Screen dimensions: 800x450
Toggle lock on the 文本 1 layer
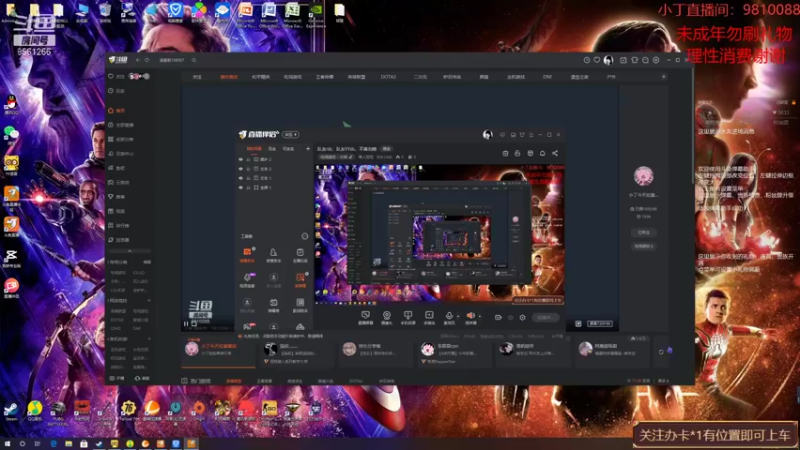[x=248, y=178]
